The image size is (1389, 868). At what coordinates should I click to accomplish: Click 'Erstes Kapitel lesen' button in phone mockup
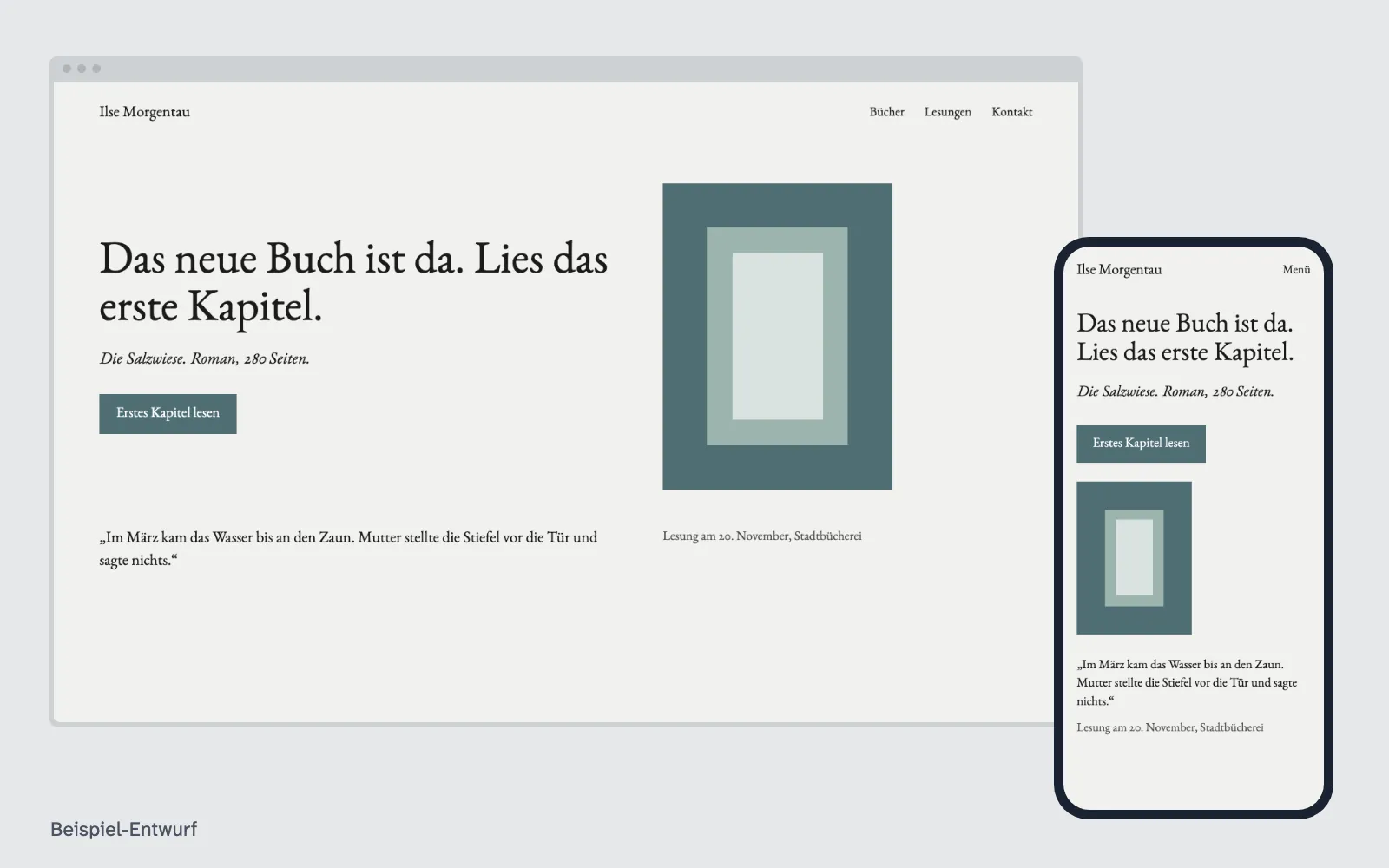(1141, 444)
